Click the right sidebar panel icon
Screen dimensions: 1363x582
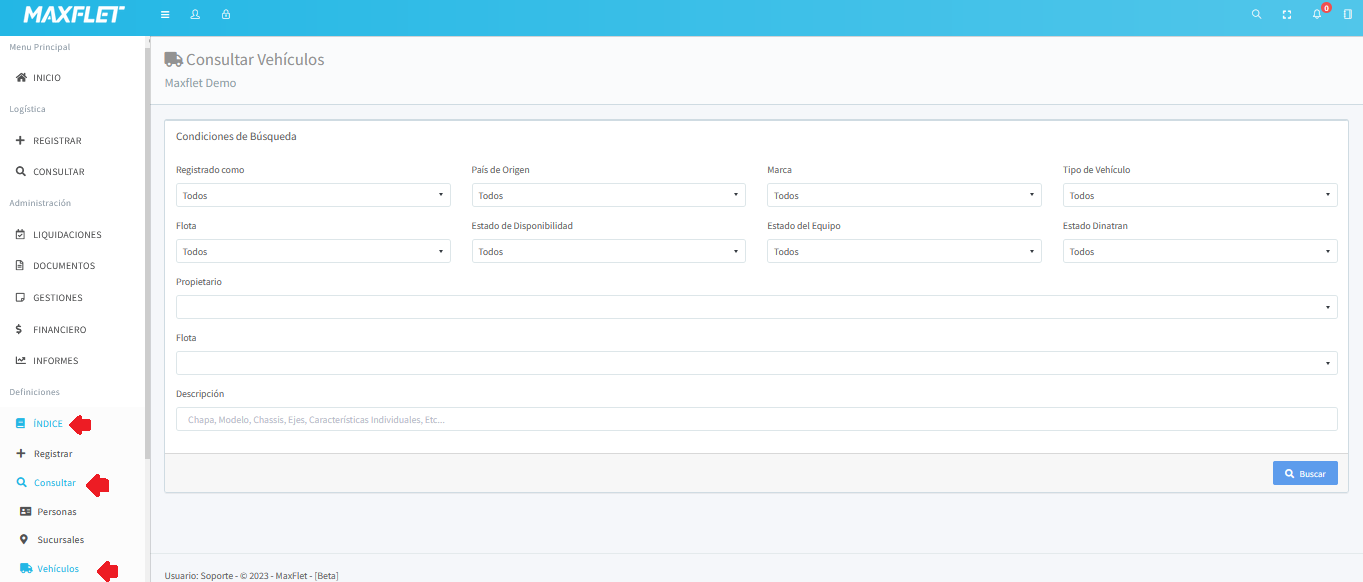click(1347, 15)
